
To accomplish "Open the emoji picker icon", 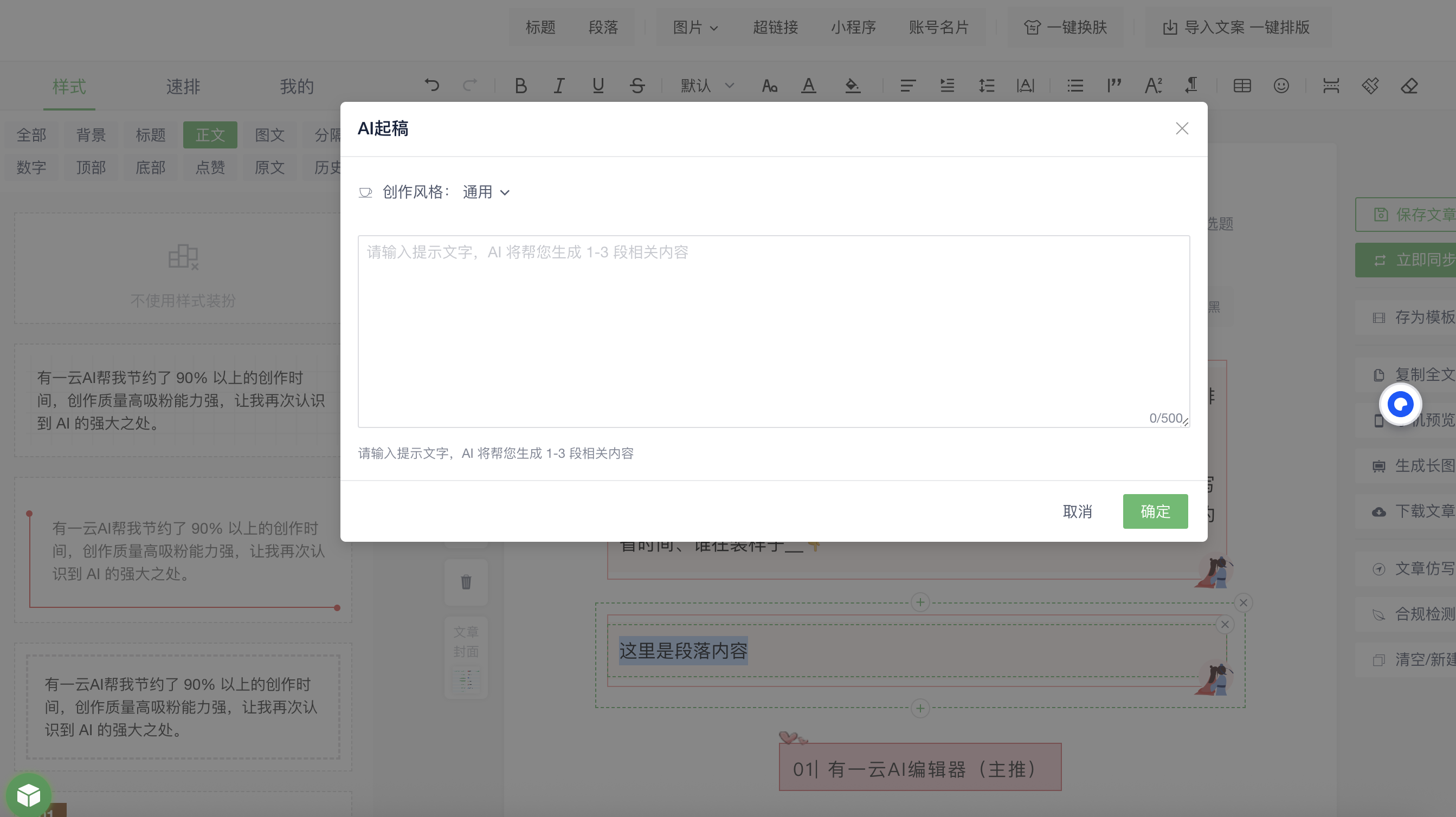I will coord(1281,86).
